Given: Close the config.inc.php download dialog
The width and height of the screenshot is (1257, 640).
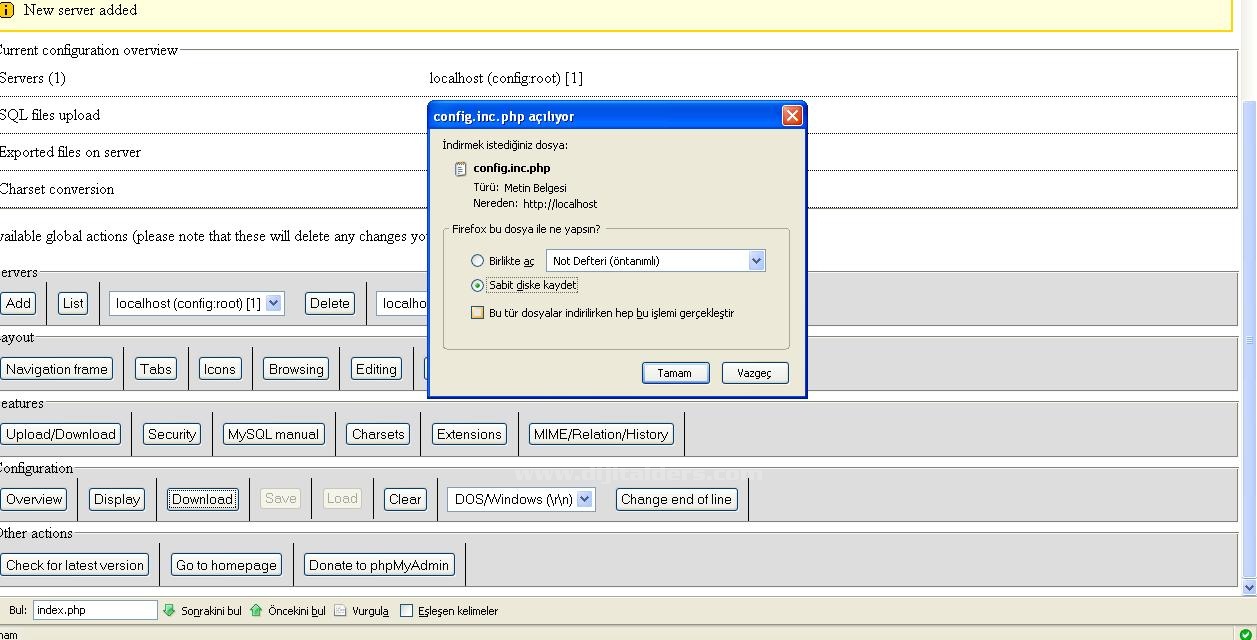Looking at the screenshot, I should point(792,116).
